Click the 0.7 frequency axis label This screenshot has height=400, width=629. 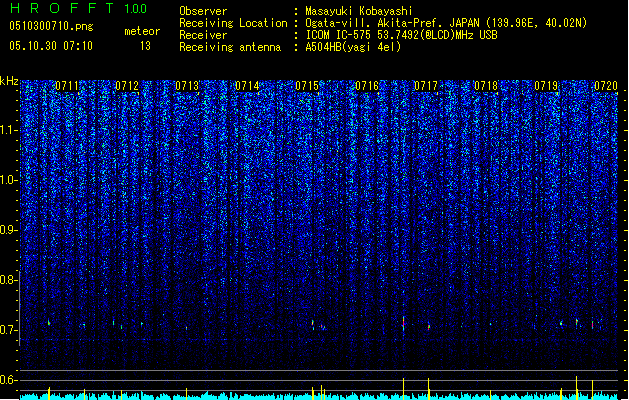[8, 330]
